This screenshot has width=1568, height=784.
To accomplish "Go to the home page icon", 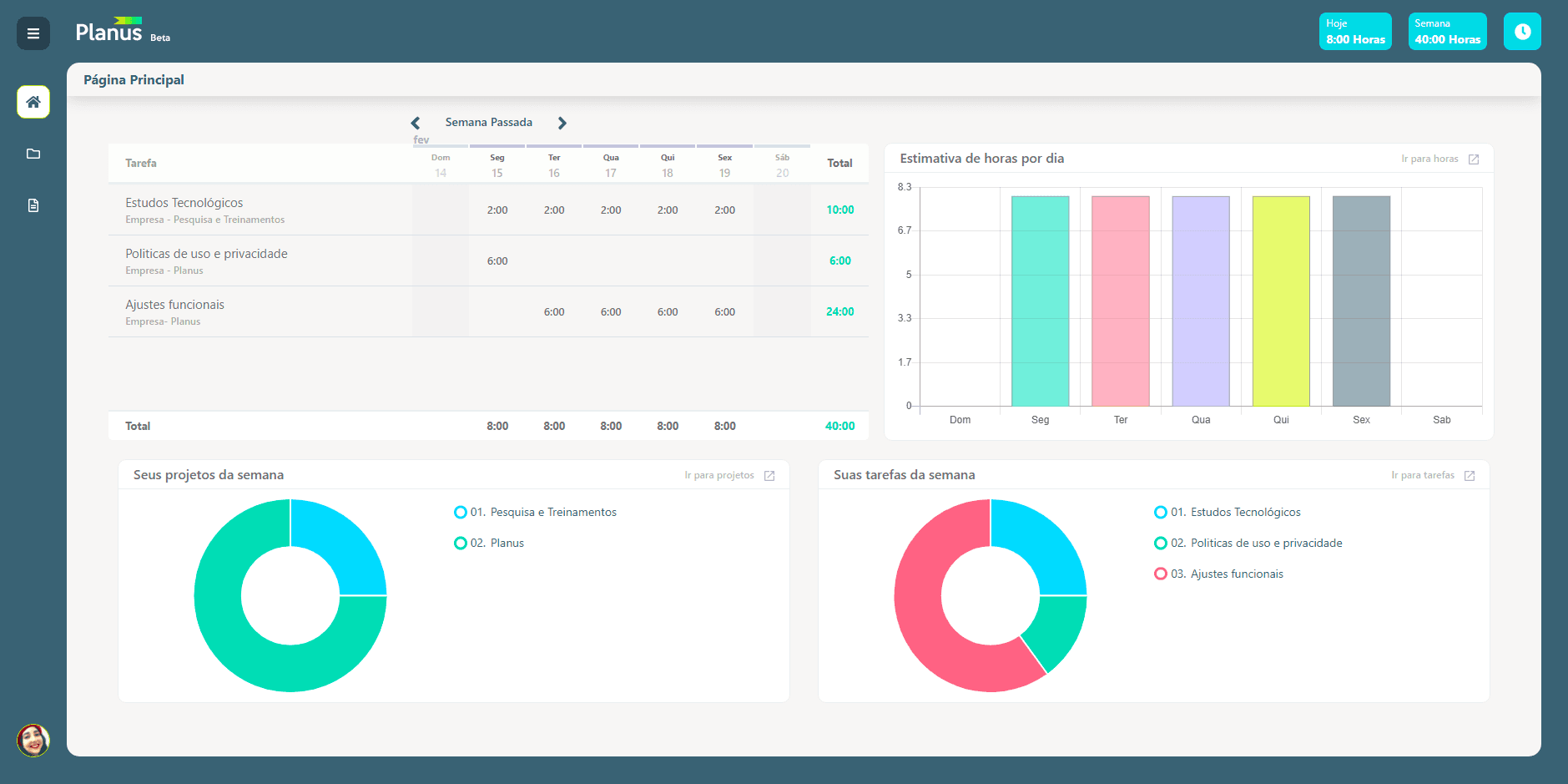I will (x=33, y=102).
